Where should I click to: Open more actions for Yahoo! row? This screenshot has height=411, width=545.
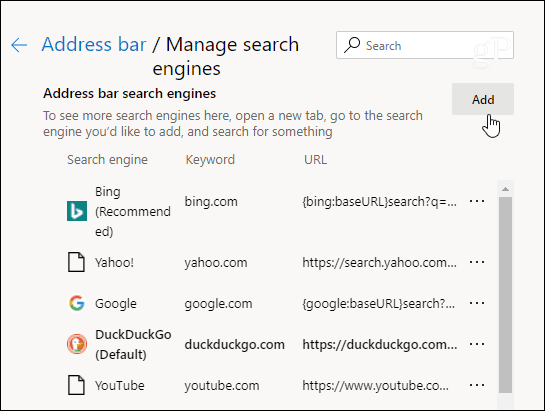(477, 262)
